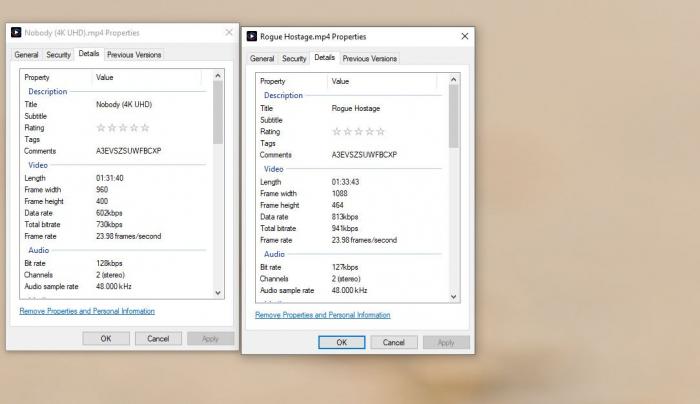Viewport: 700px width, 404px height.
Task: Open Previous Versions tab in Nobody properties
Action: (134, 55)
